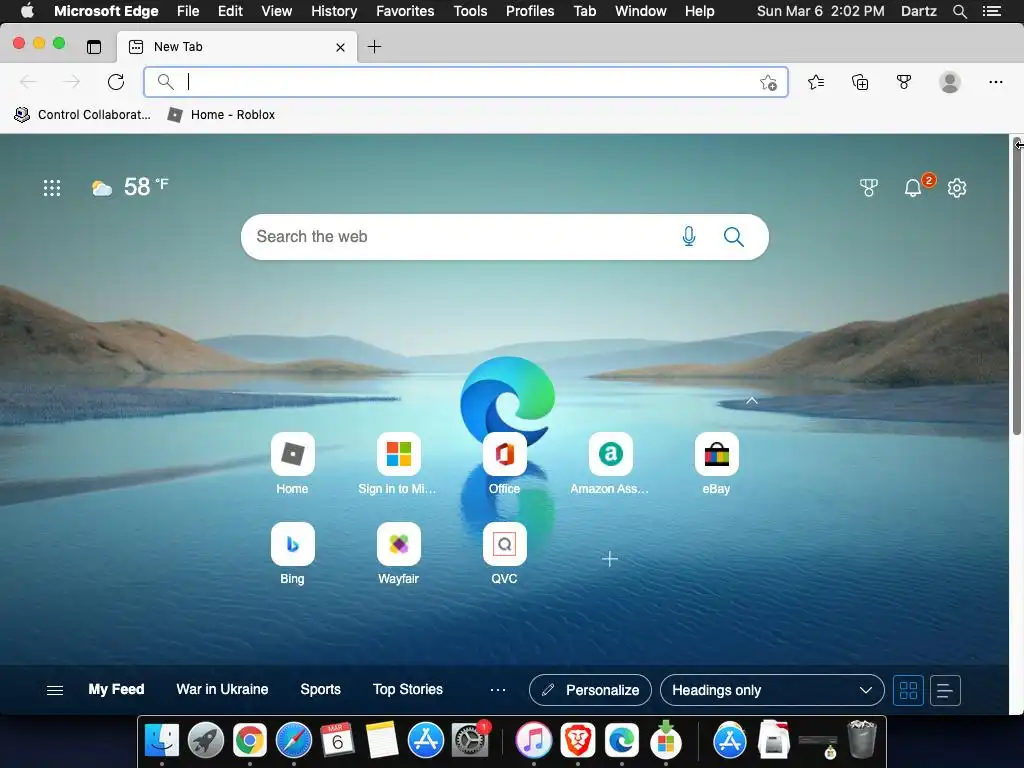This screenshot has width=1024, height=768.
Task: Switch feed to list view
Action: coord(945,690)
